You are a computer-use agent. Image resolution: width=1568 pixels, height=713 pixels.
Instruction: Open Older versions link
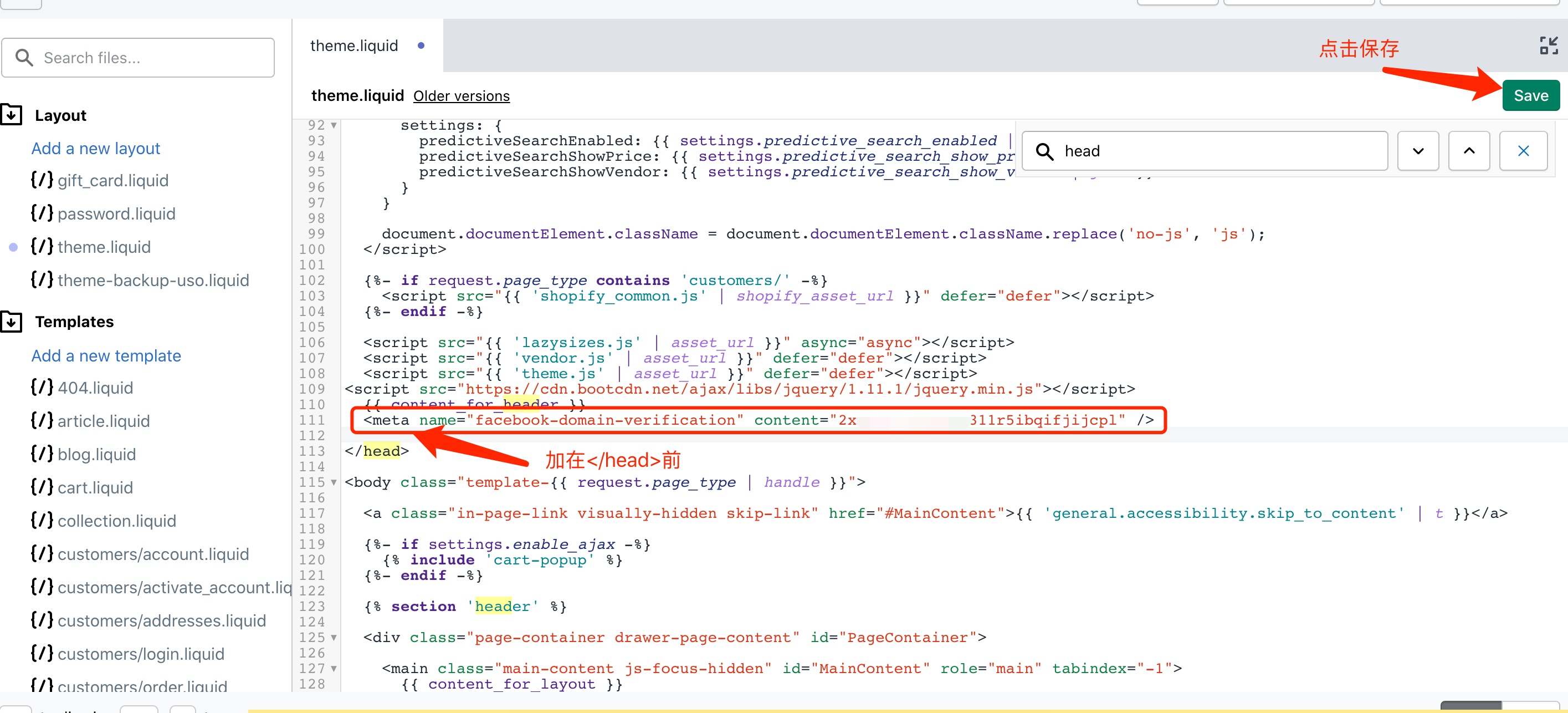(x=462, y=96)
